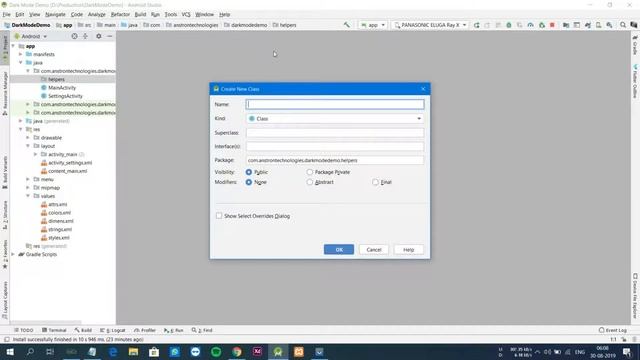Close the Create New Class dialog

point(423,89)
